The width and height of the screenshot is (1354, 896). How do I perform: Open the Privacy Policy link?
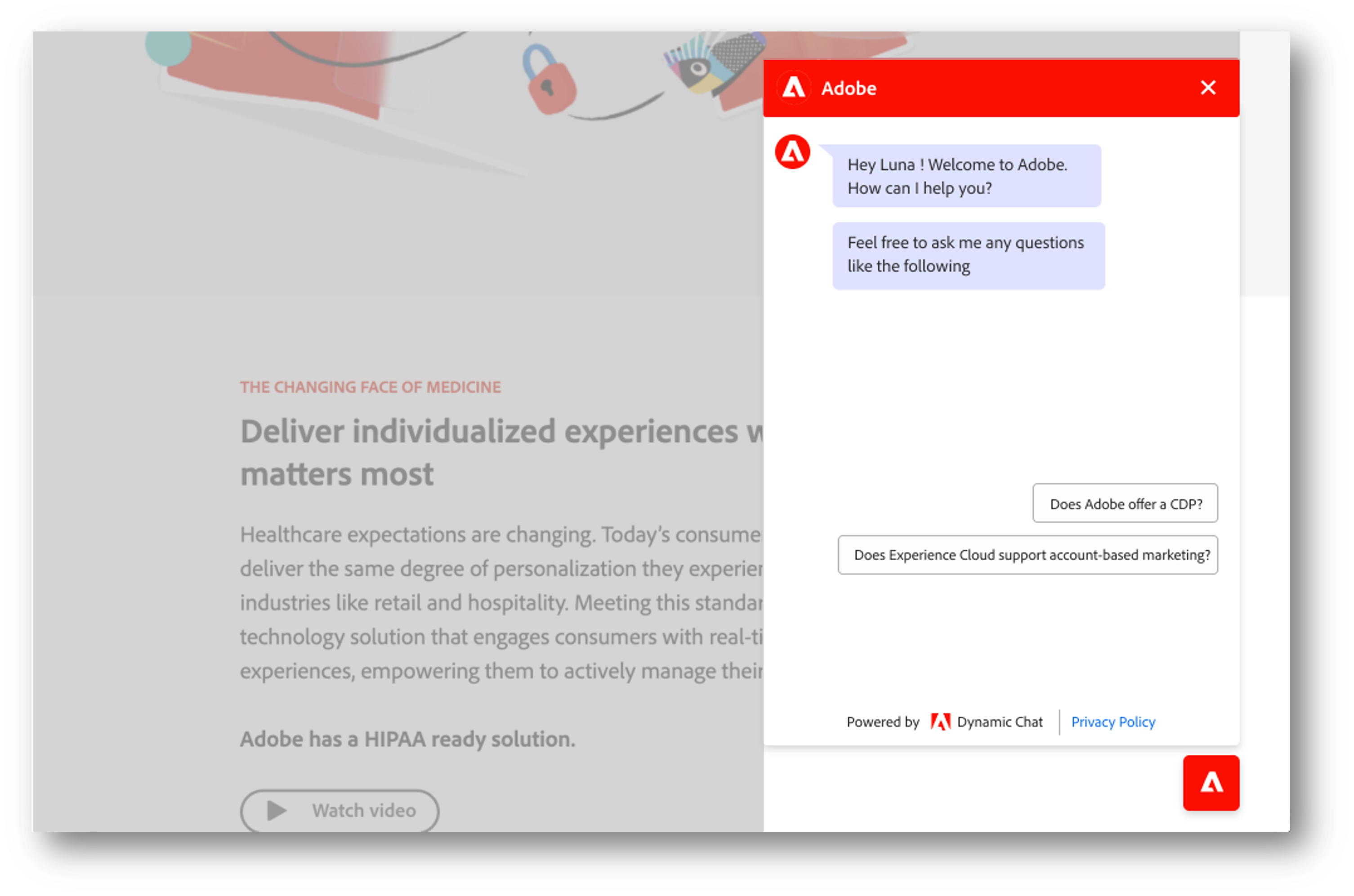tap(1113, 722)
